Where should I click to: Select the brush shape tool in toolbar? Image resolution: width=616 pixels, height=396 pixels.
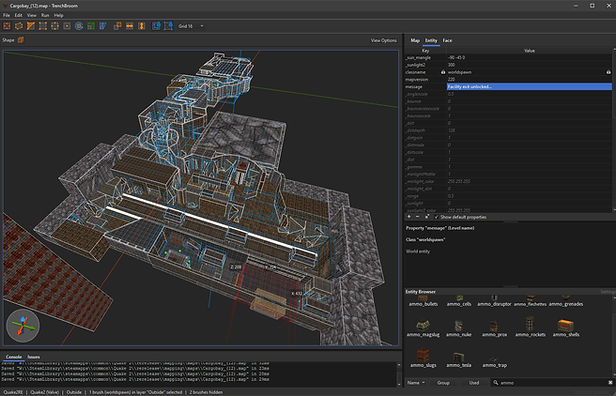(19, 26)
